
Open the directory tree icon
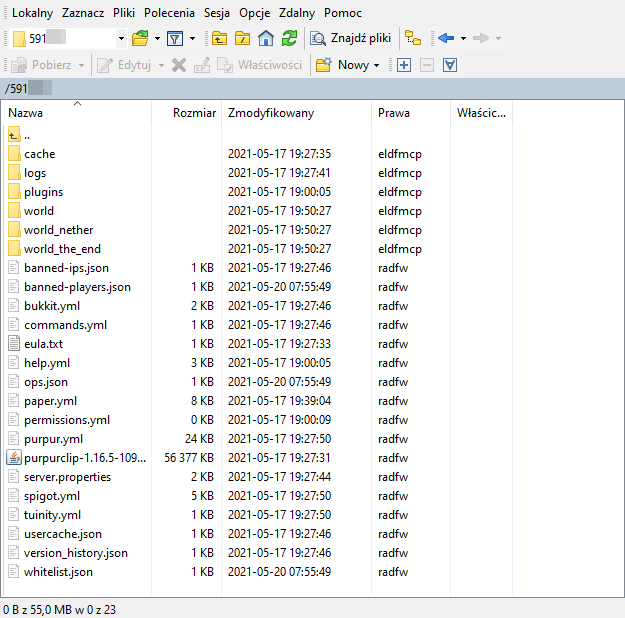412,39
